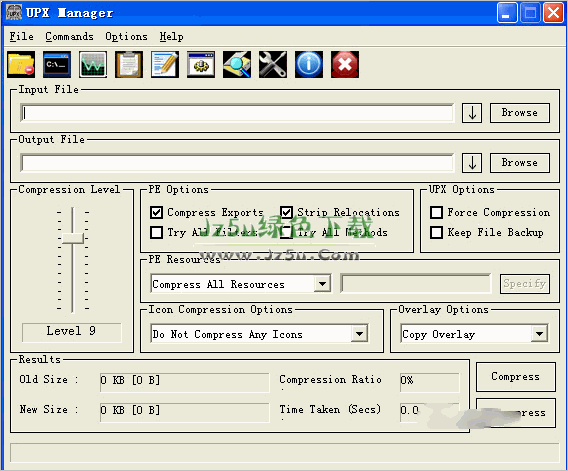Close the UPX Manager window

(x=553, y=13)
